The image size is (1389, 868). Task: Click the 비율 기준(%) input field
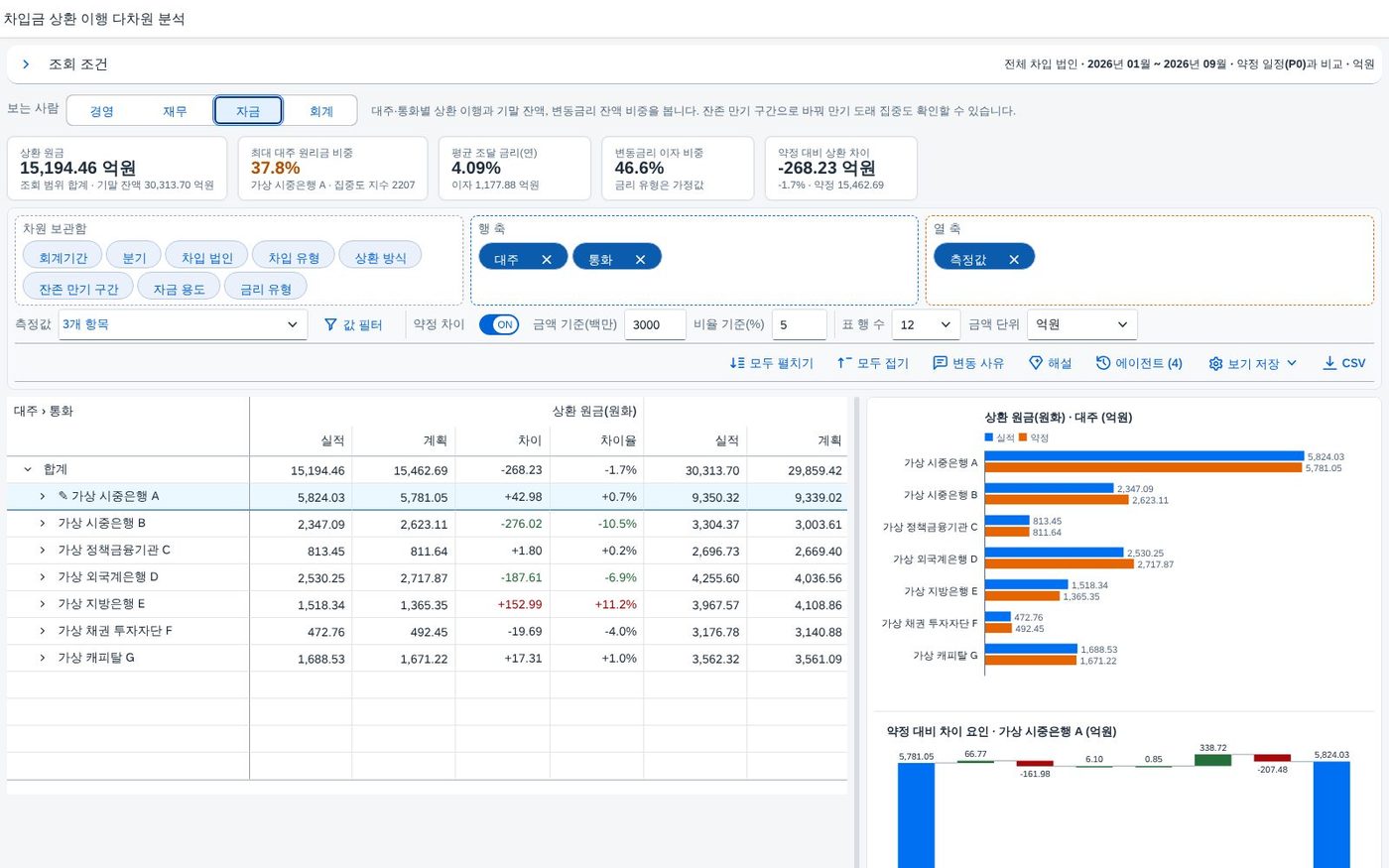(x=799, y=324)
